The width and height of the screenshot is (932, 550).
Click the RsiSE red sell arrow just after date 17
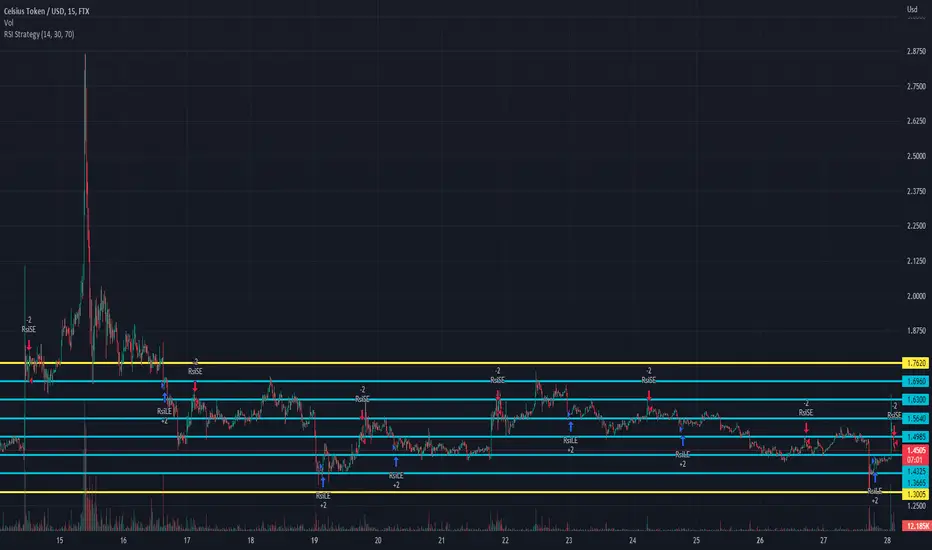pos(195,387)
